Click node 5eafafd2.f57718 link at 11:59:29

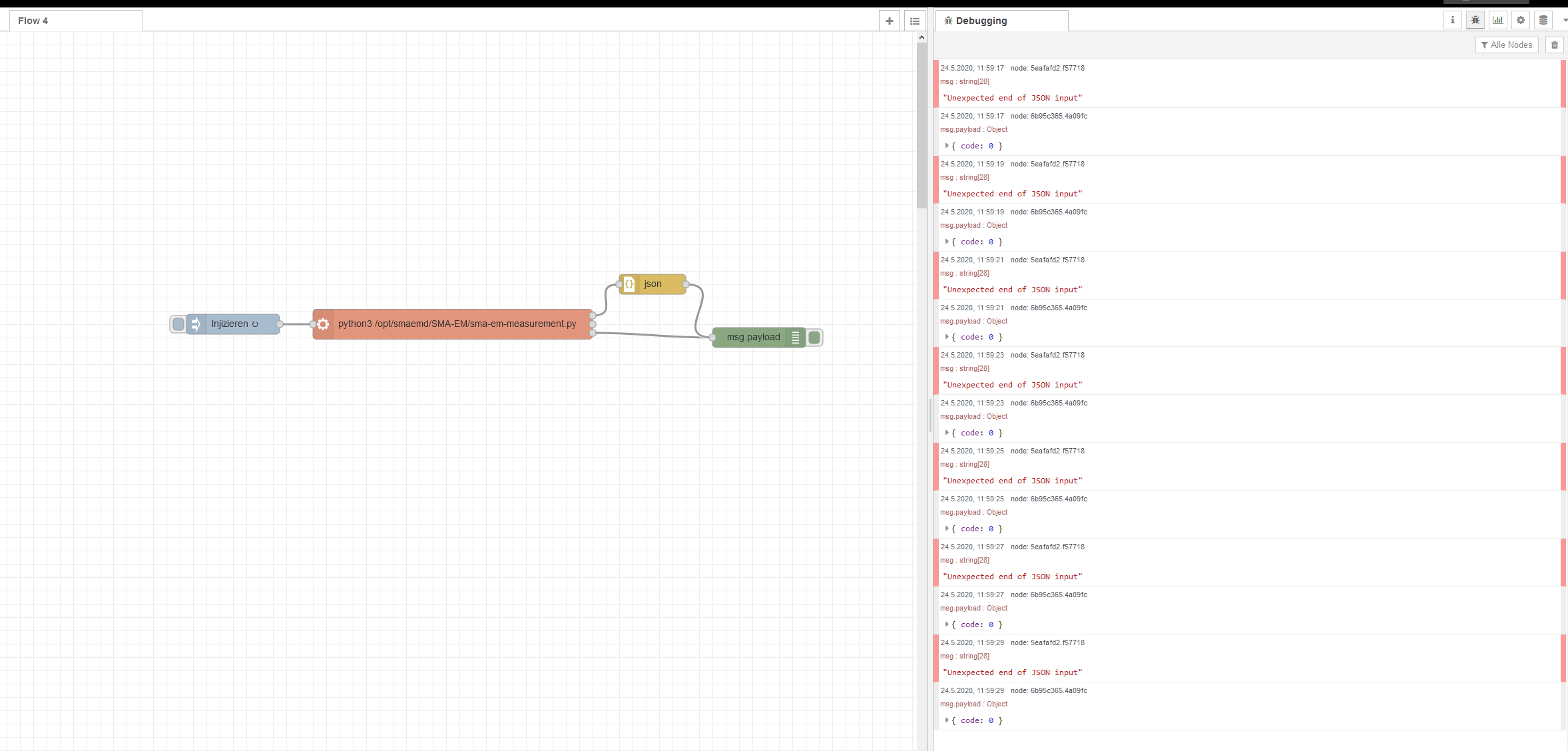coord(1047,642)
